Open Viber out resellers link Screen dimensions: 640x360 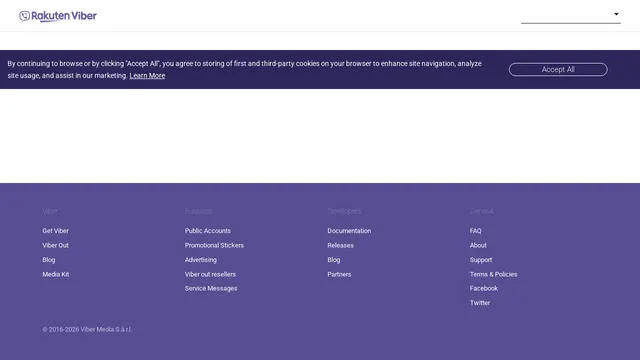click(x=210, y=274)
